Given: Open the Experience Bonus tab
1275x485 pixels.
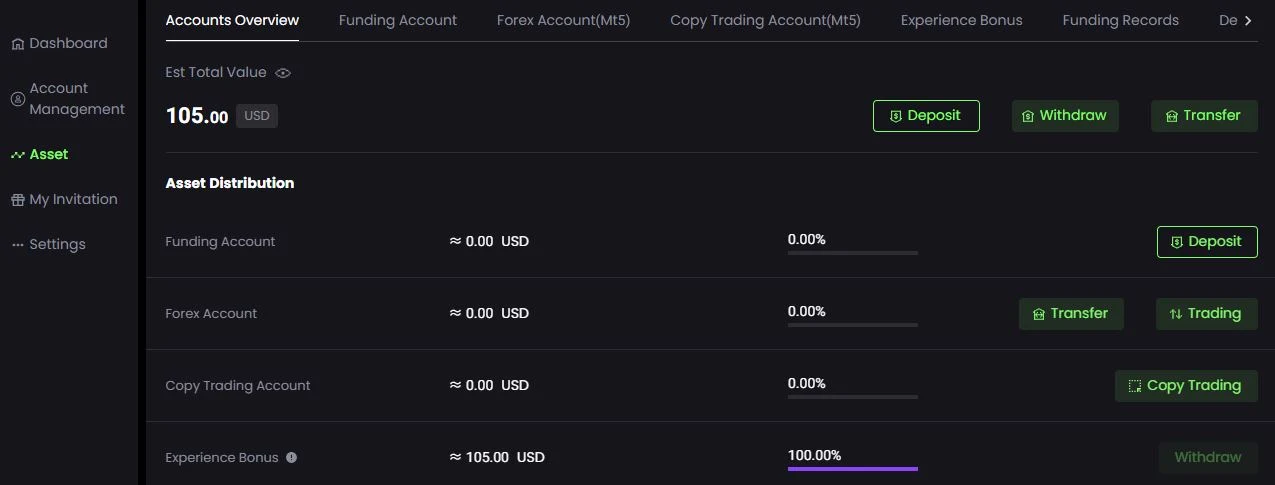Looking at the screenshot, I should click(961, 20).
